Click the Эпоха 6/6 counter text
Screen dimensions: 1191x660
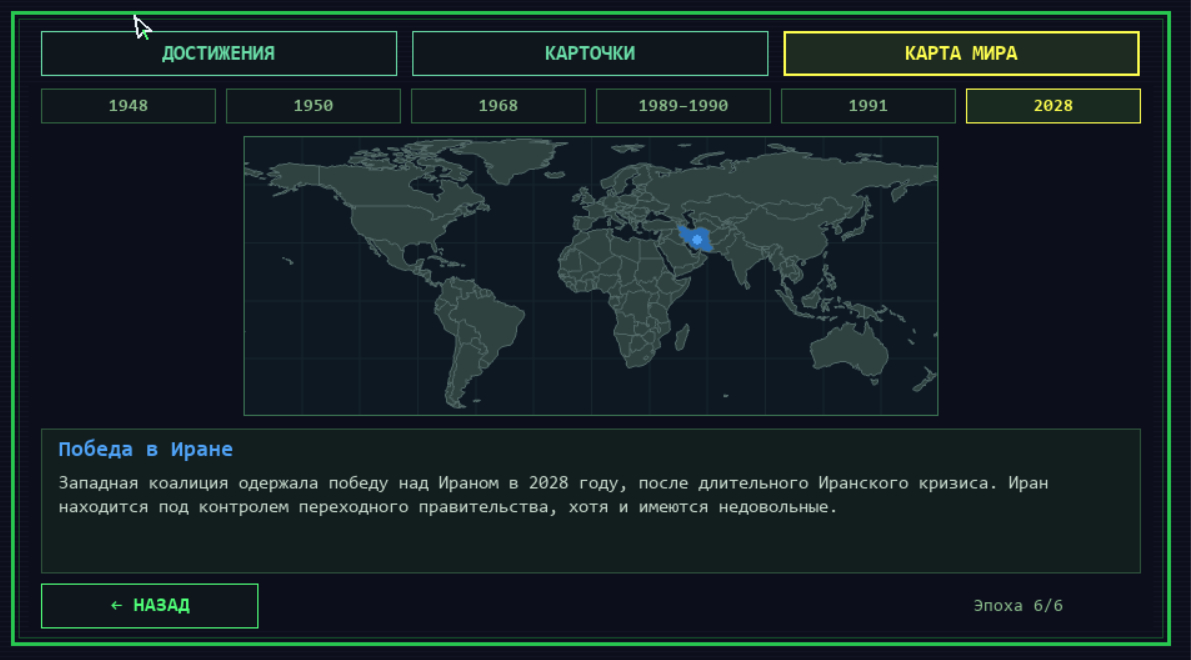coord(1018,605)
